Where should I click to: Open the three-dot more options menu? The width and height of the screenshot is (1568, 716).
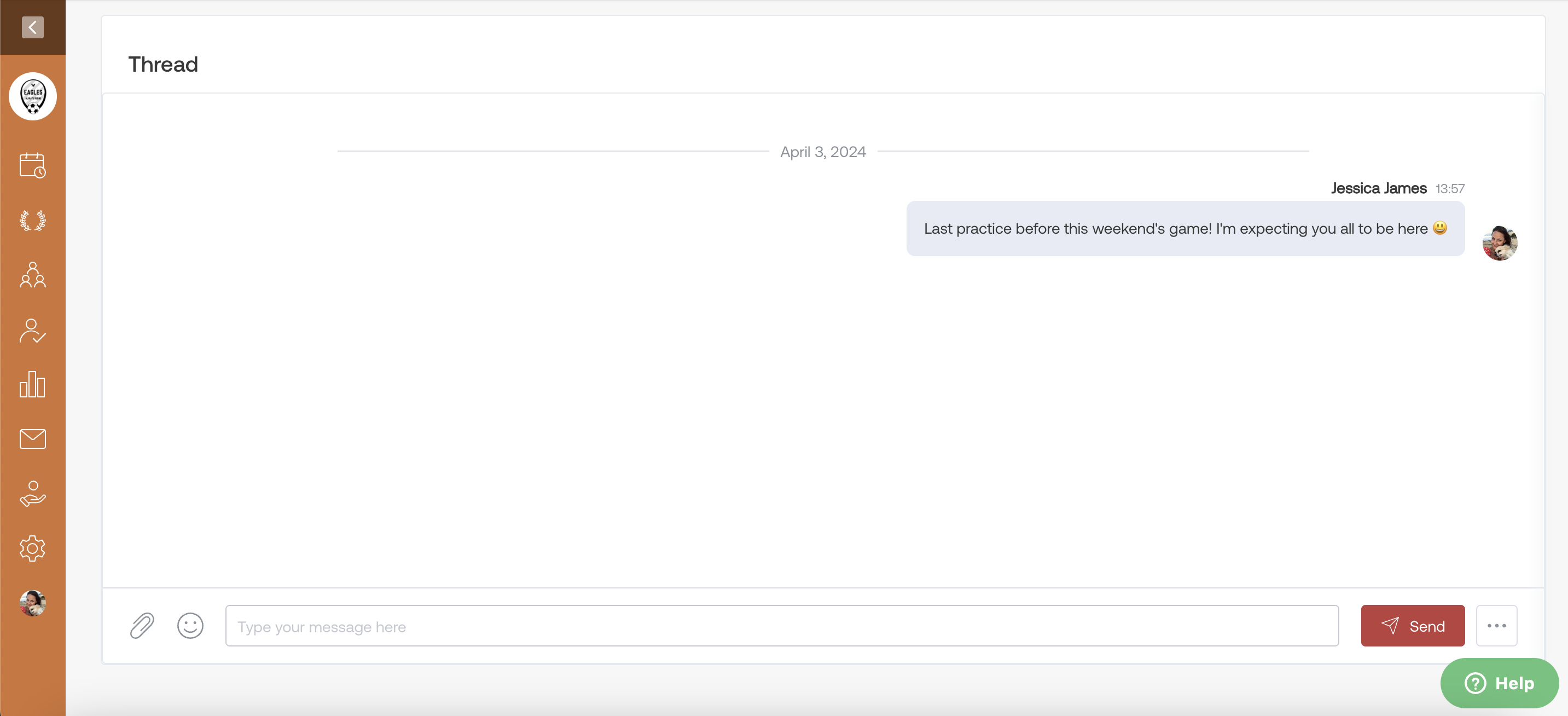(1496, 625)
